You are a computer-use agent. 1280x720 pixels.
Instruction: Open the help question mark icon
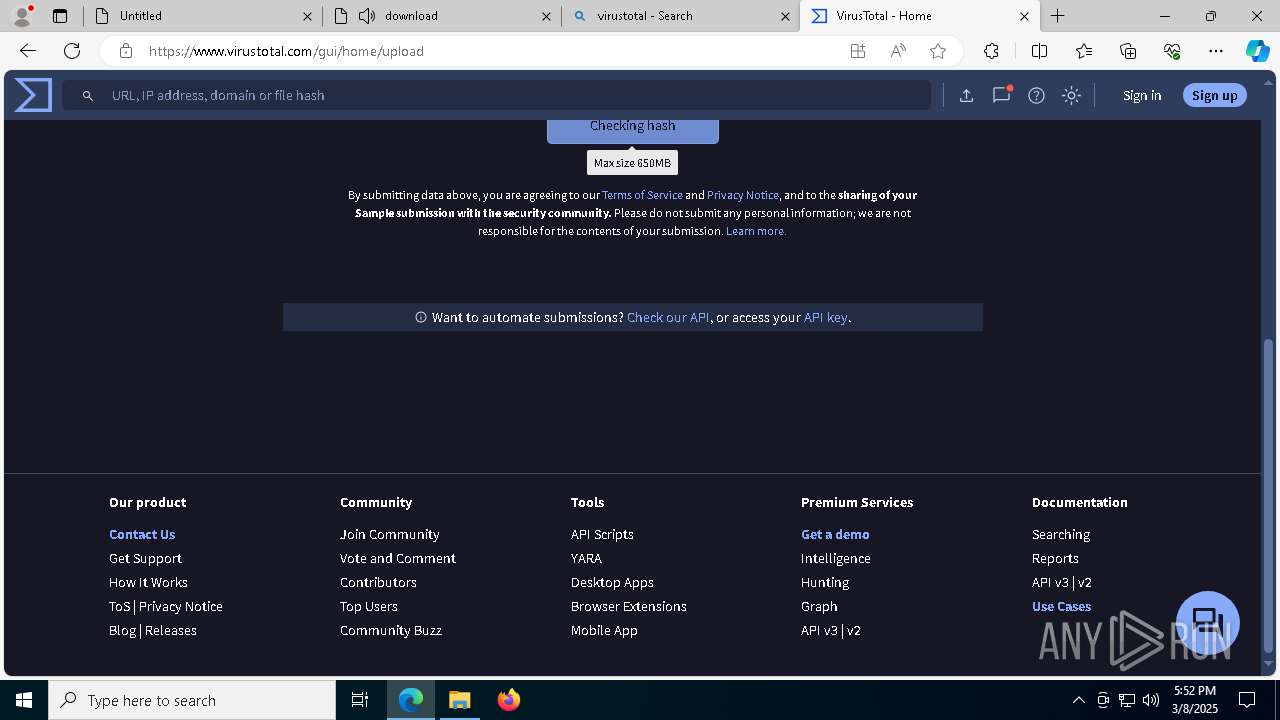1036,95
